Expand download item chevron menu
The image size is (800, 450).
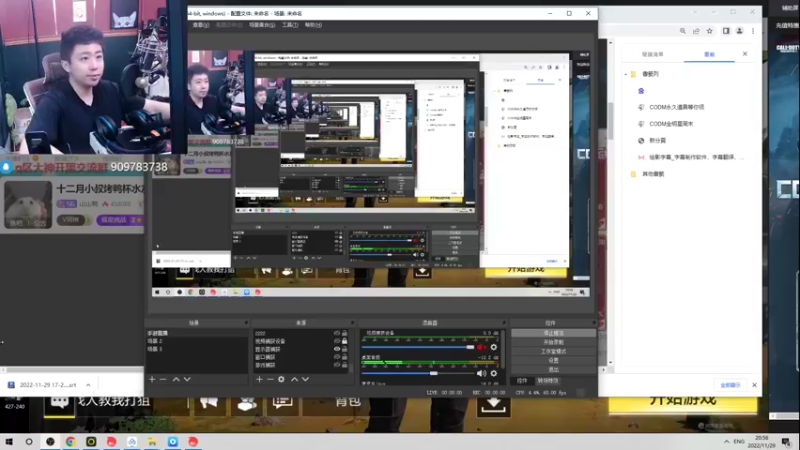[88, 385]
